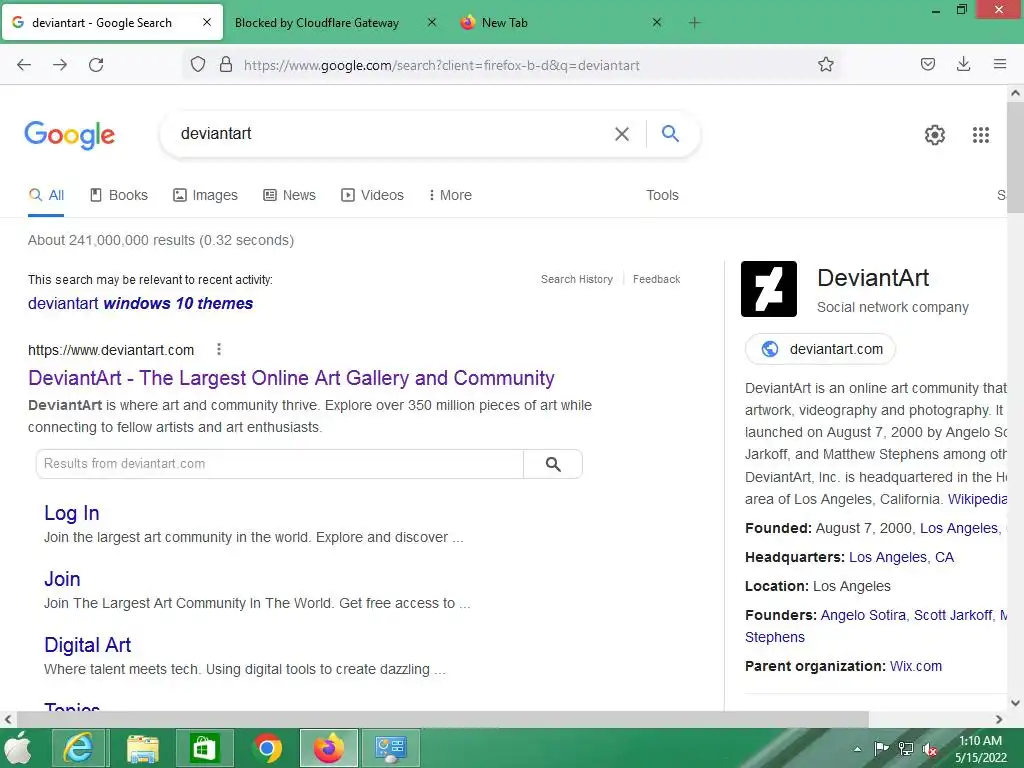Click the Firefox taskbar button
Screen dimensions: 1024x768
click(328, 748)
